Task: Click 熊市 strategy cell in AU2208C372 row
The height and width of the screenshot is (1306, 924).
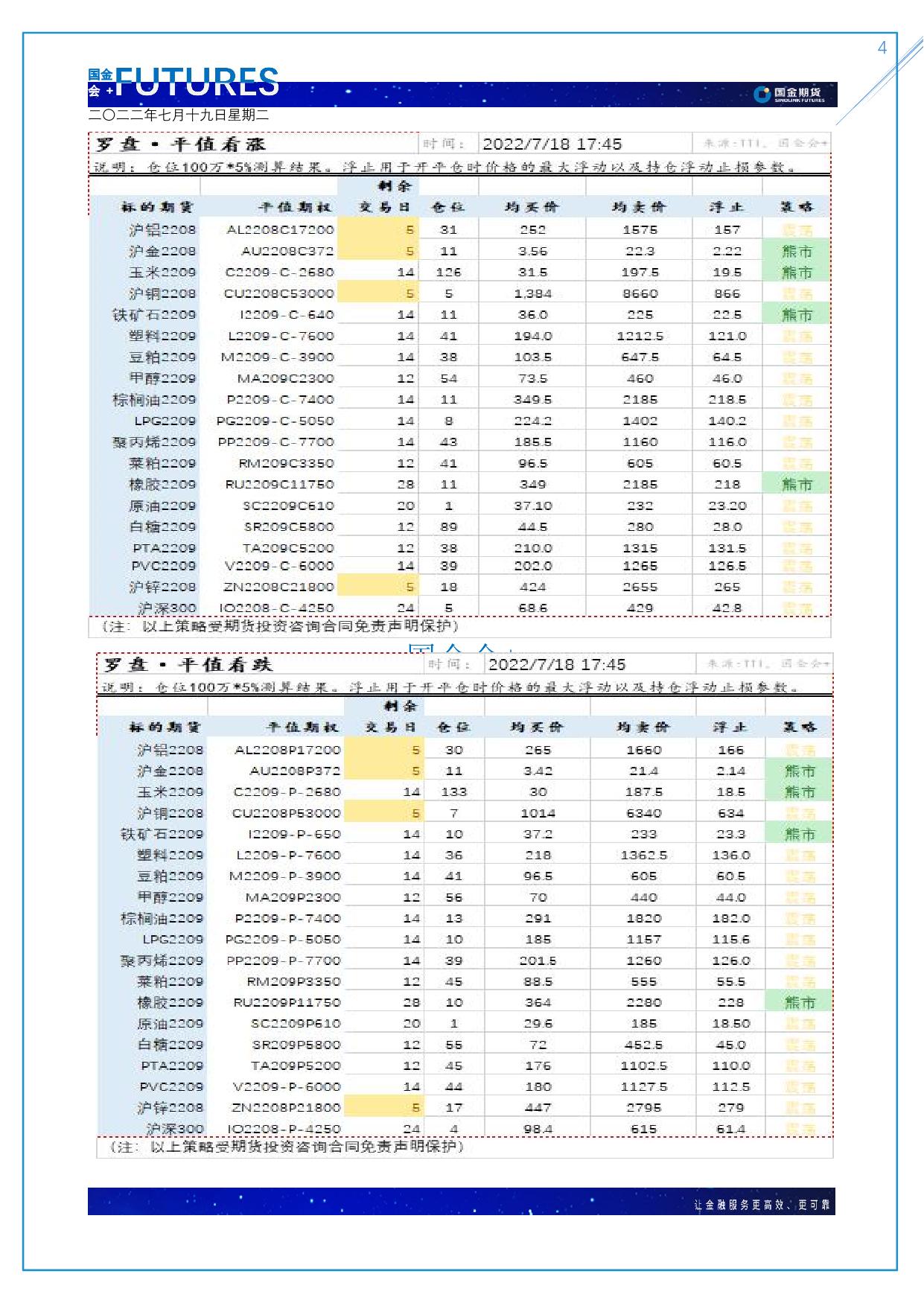Action: pos(797,251)
